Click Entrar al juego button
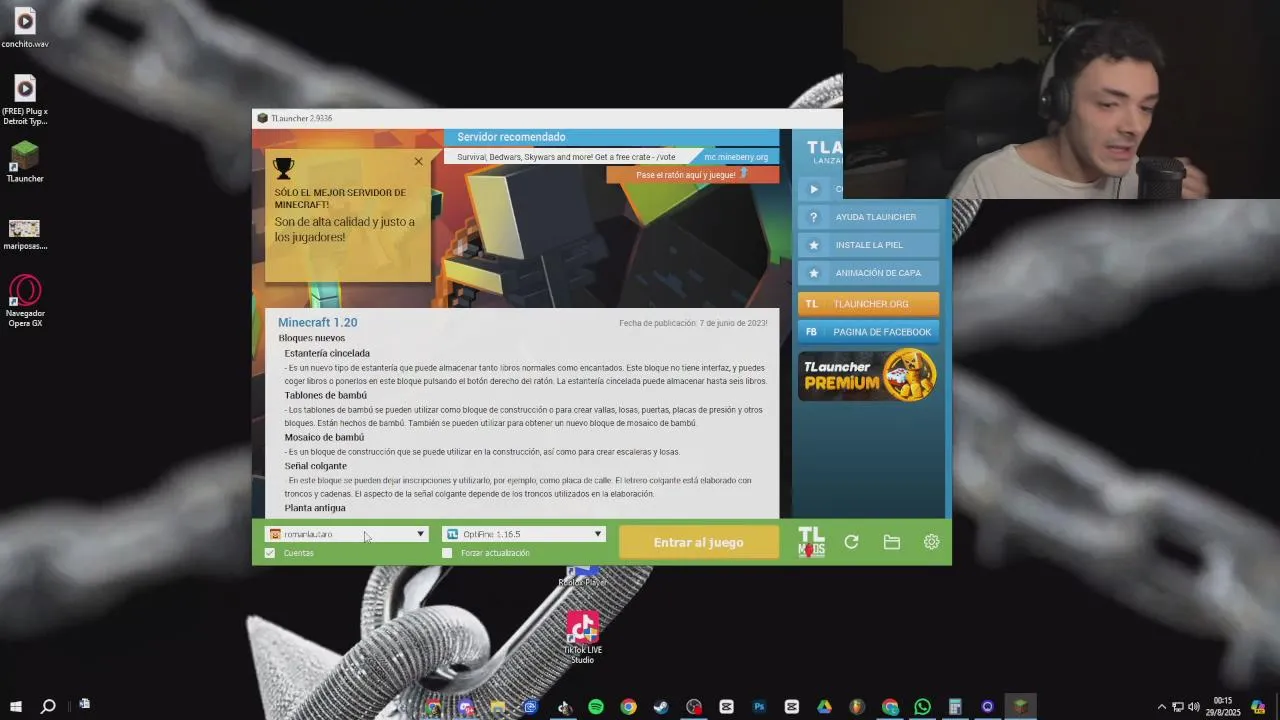Screen dimensions: 1280x720 [698, 542]
